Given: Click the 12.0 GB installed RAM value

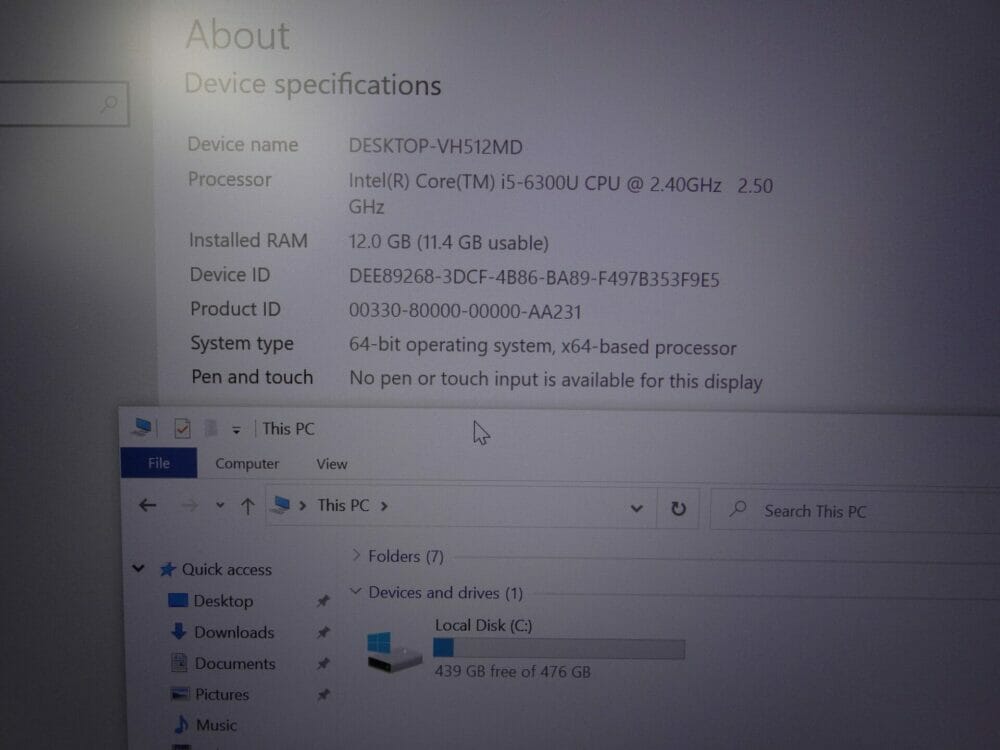Looking at the screenshot, I should (x=448, y=242).
